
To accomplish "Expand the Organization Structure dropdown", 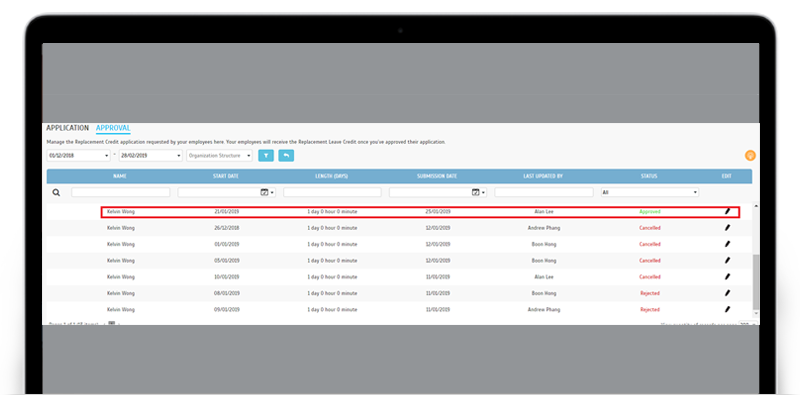I will tap(219, 156).
